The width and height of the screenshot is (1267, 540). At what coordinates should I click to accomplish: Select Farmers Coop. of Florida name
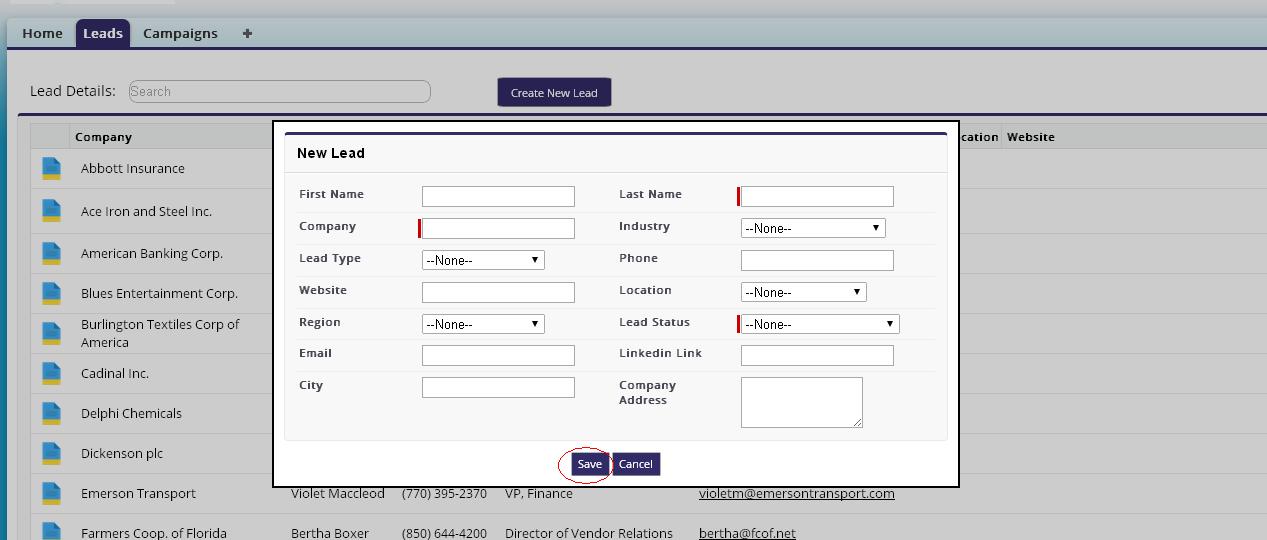154,533
